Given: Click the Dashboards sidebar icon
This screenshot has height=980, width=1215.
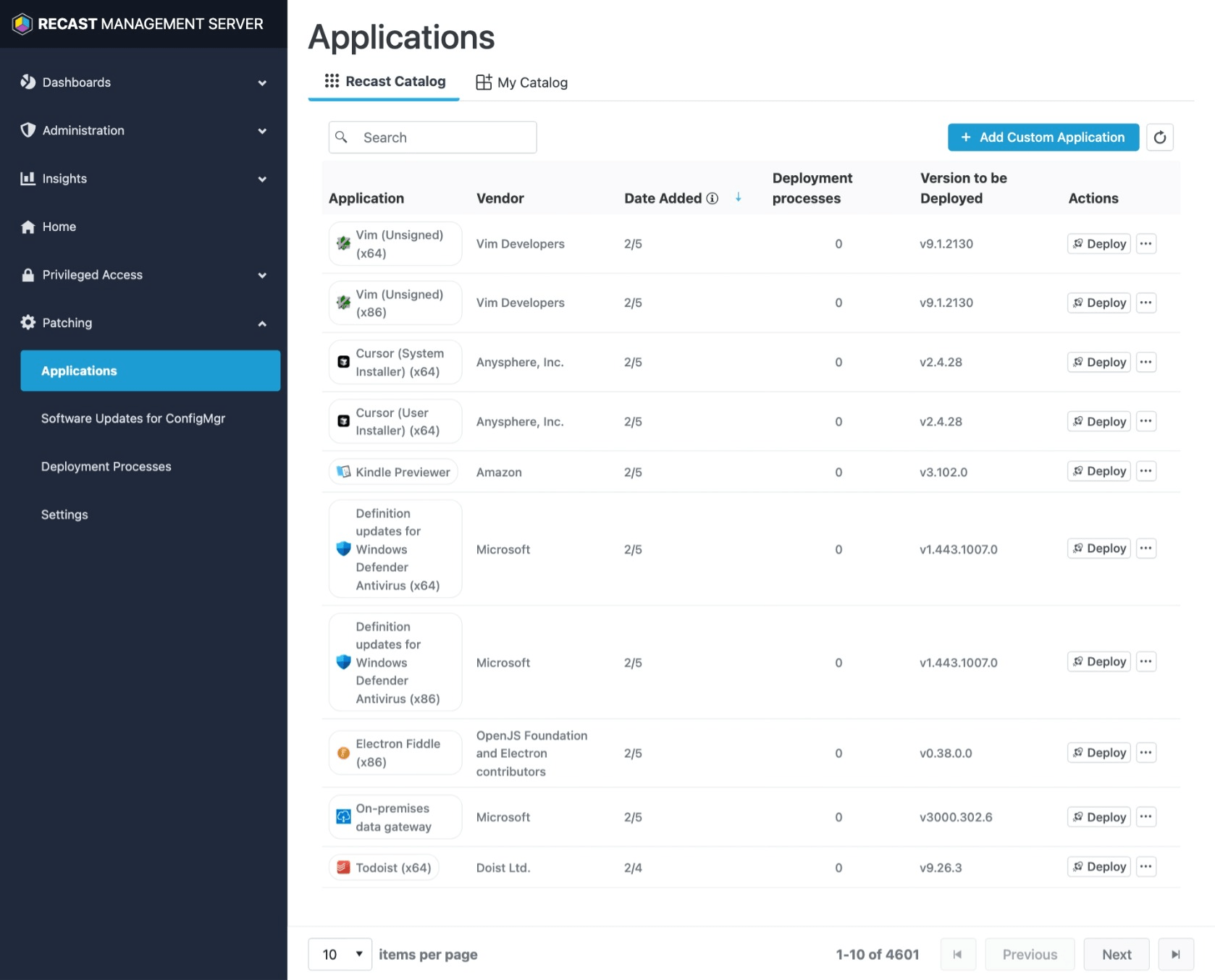Looking at the screenshot, I should point(28,82).
